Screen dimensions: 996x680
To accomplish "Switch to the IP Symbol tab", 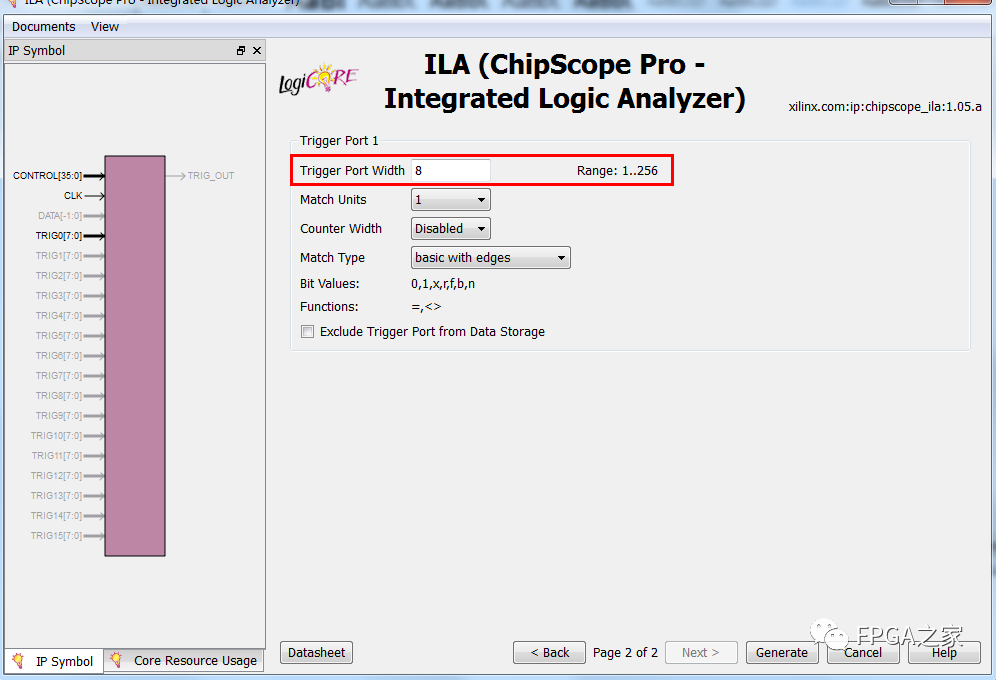I will [54, 661].
